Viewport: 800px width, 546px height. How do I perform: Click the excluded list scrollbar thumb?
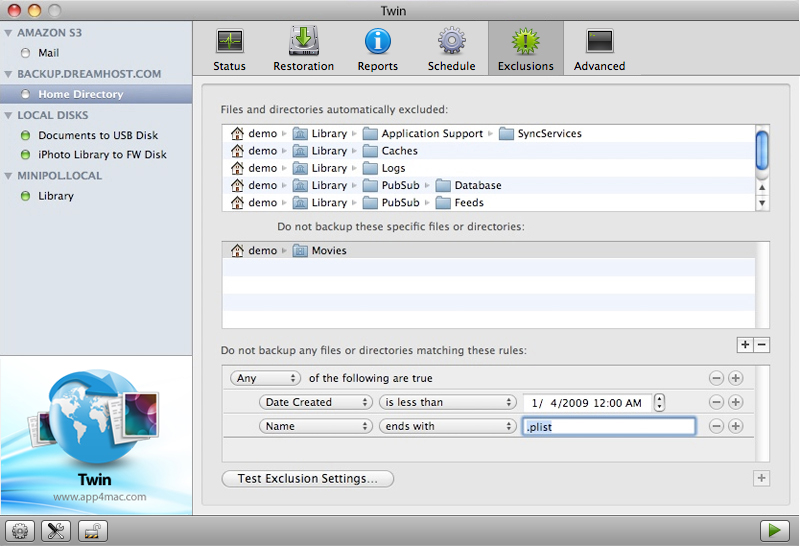pyautogui.click(x=762, y=150)
